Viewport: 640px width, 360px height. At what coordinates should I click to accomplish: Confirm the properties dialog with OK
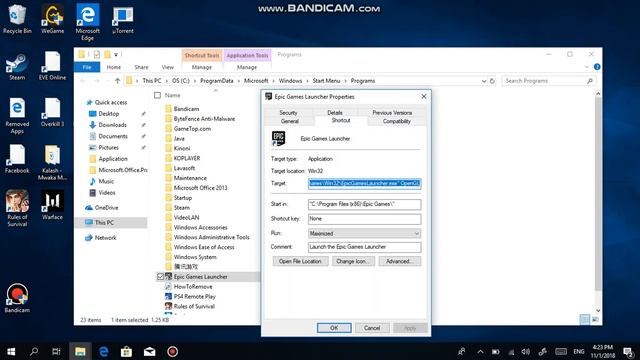pyautogui.click(x=334, y=328)
